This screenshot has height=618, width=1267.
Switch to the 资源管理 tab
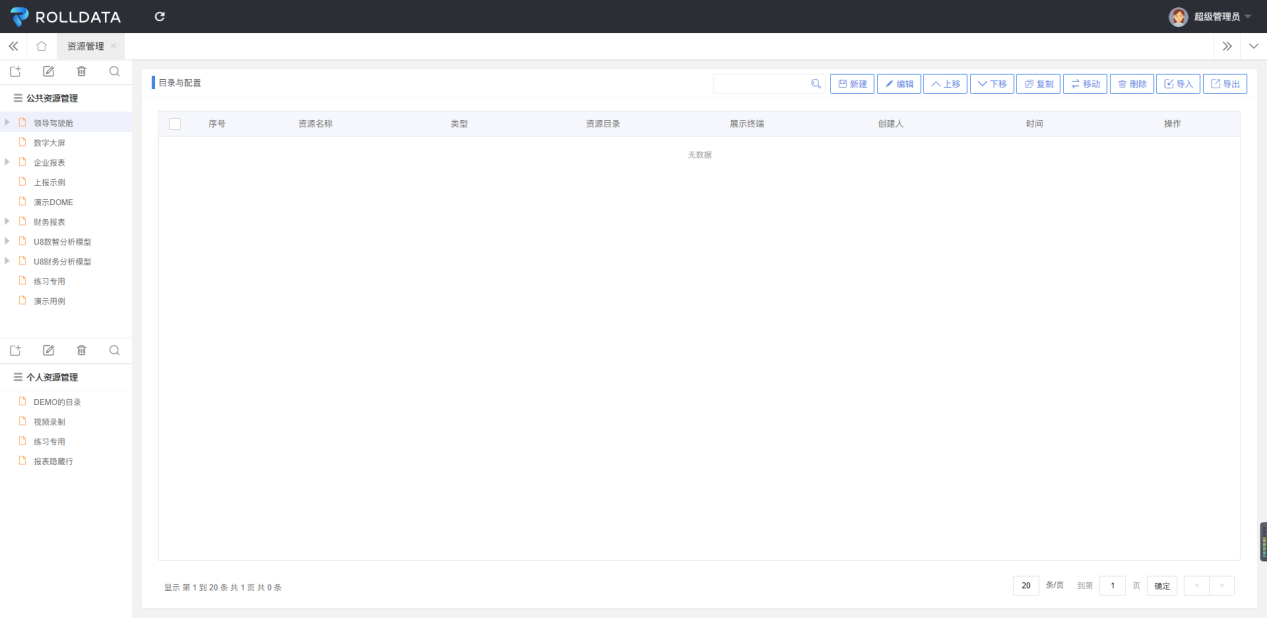click(x=86, y=46)
